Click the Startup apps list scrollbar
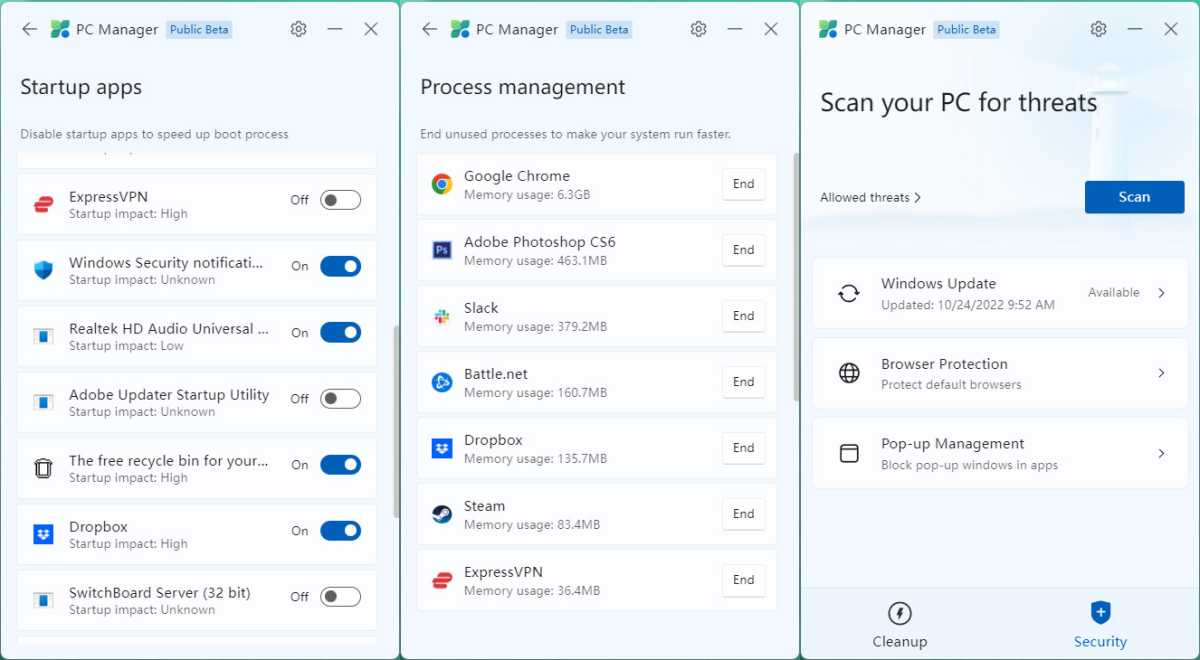 click(396, 421)
